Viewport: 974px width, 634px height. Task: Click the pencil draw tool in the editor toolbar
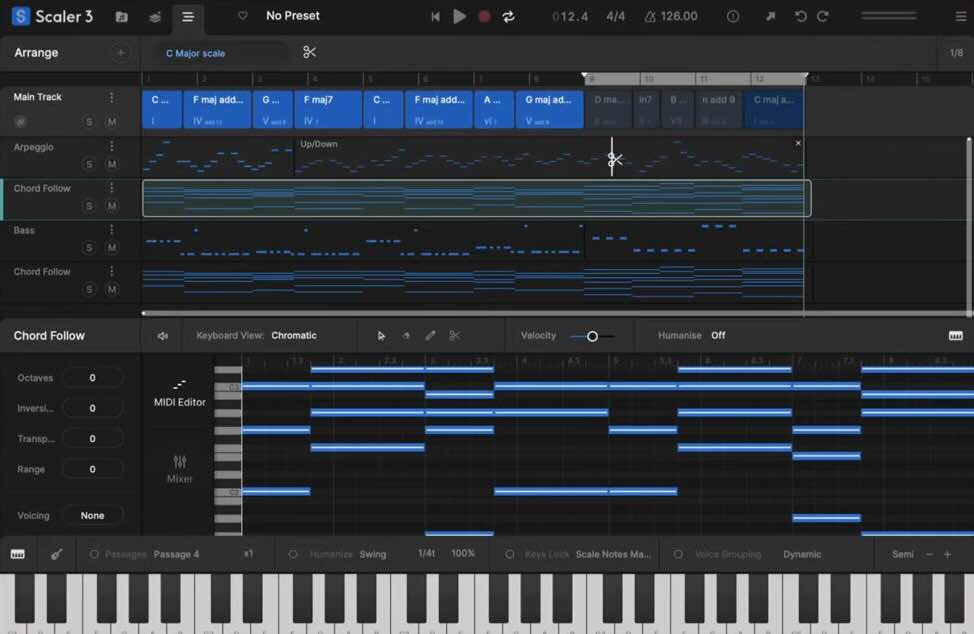click(x=430, y=336)
